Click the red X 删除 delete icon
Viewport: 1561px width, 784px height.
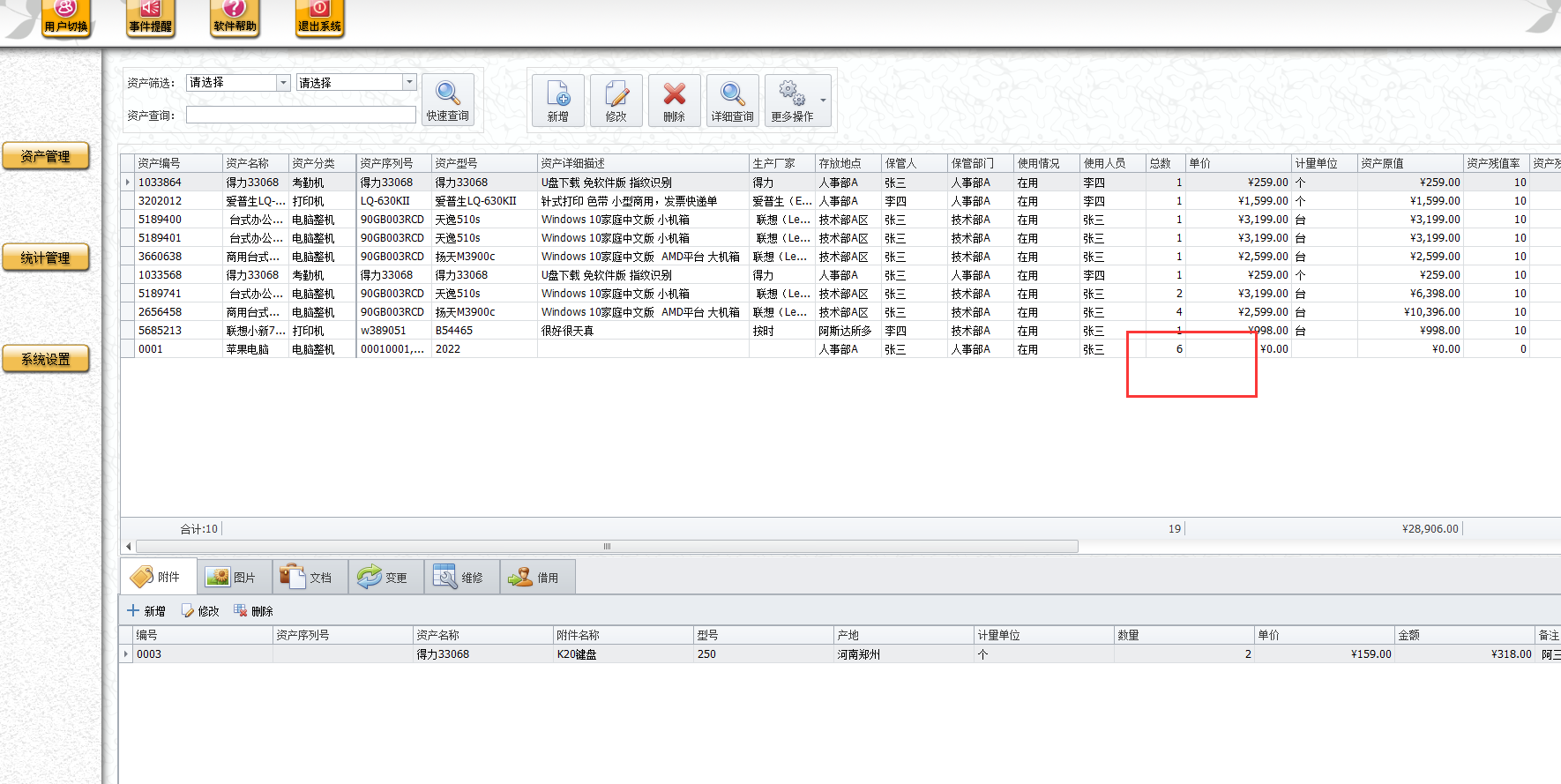[675, 93]
